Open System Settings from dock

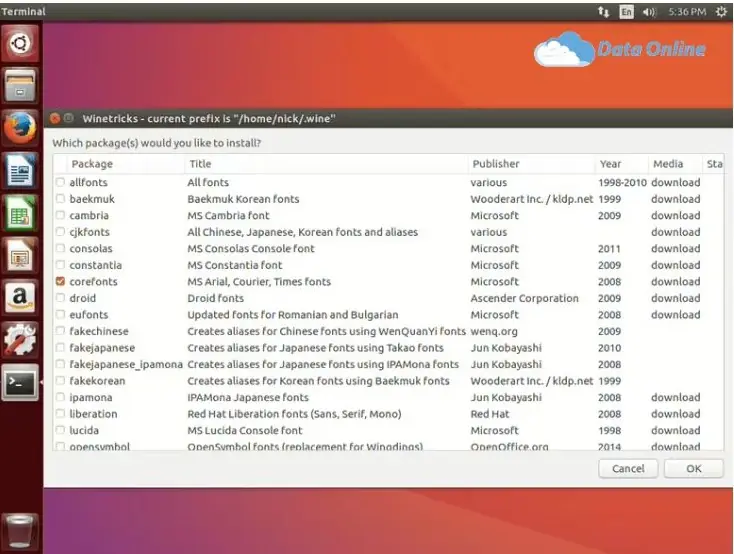pyautogui.click(x=20, y=340)
